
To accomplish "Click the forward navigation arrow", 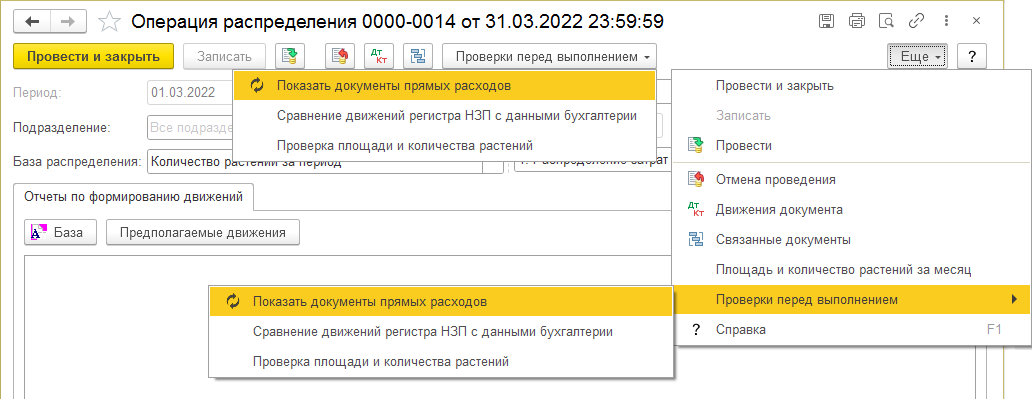I will coord(67,21).
